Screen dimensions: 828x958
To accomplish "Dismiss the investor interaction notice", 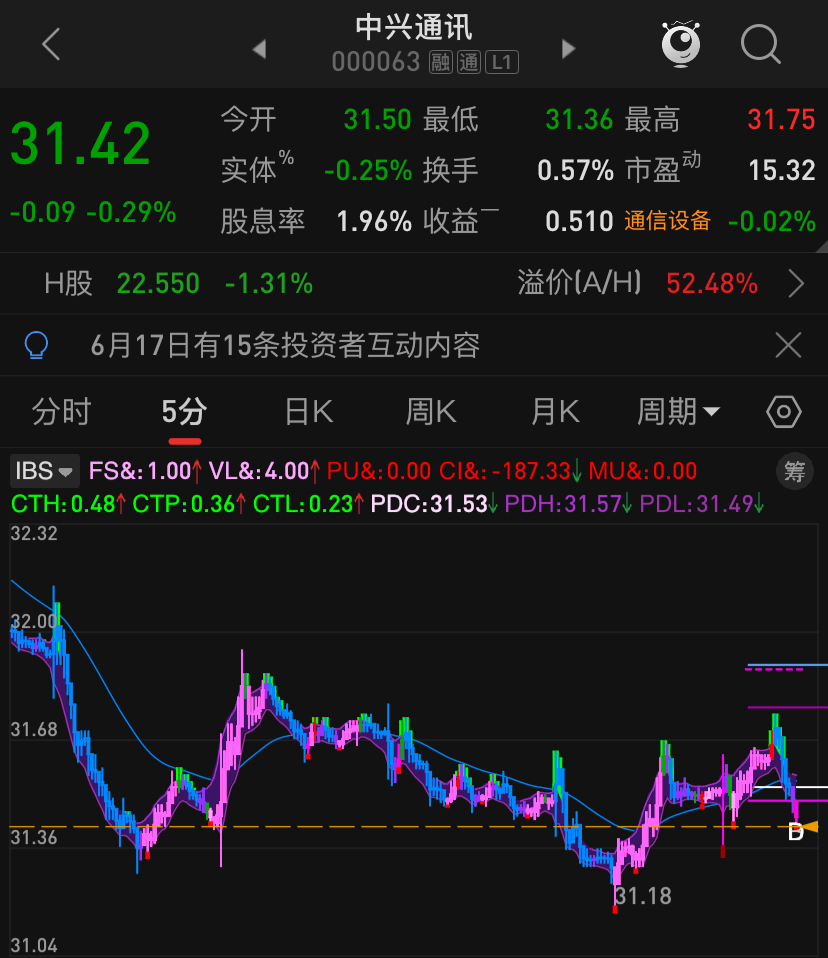I will point(788,345).
